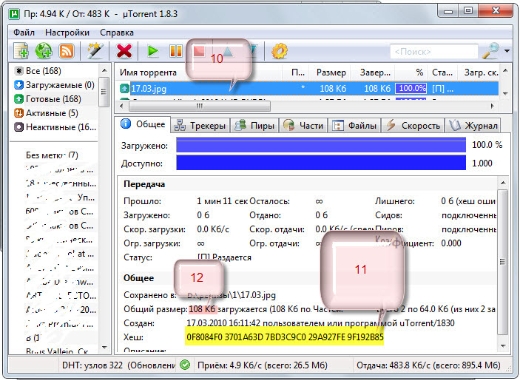Select Загружаемые (0) category
This screenshot has width=520, height=380.
[x=60, y=85]
